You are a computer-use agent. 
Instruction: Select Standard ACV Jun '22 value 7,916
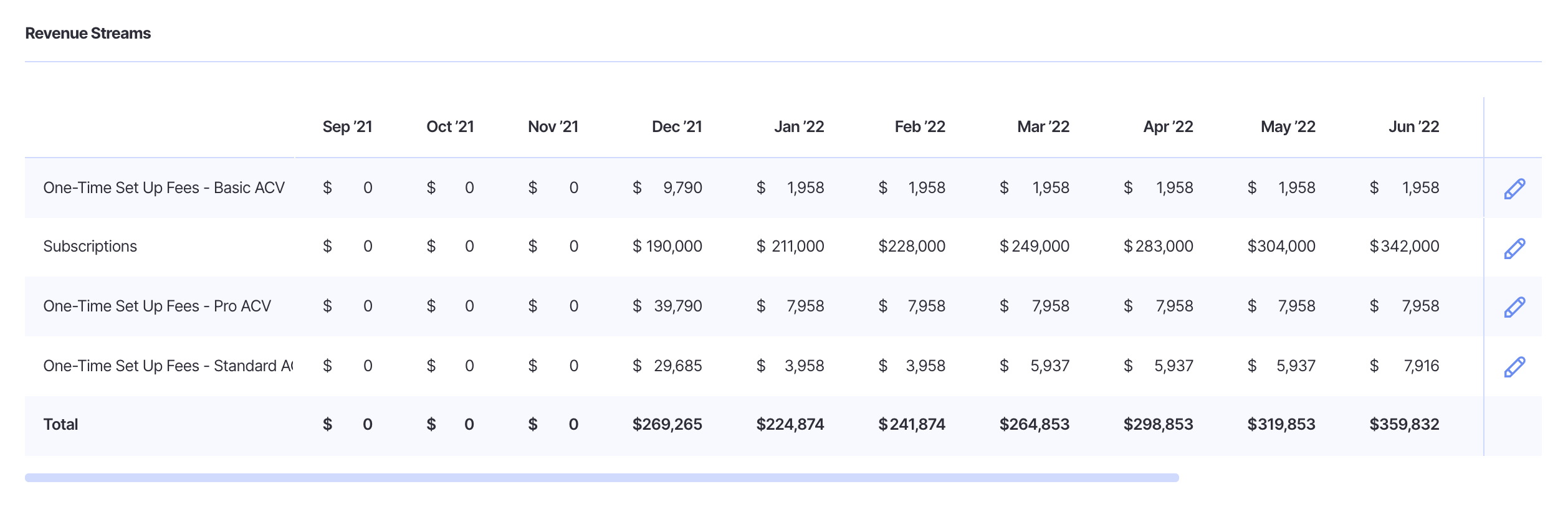tap(1421, 366)
